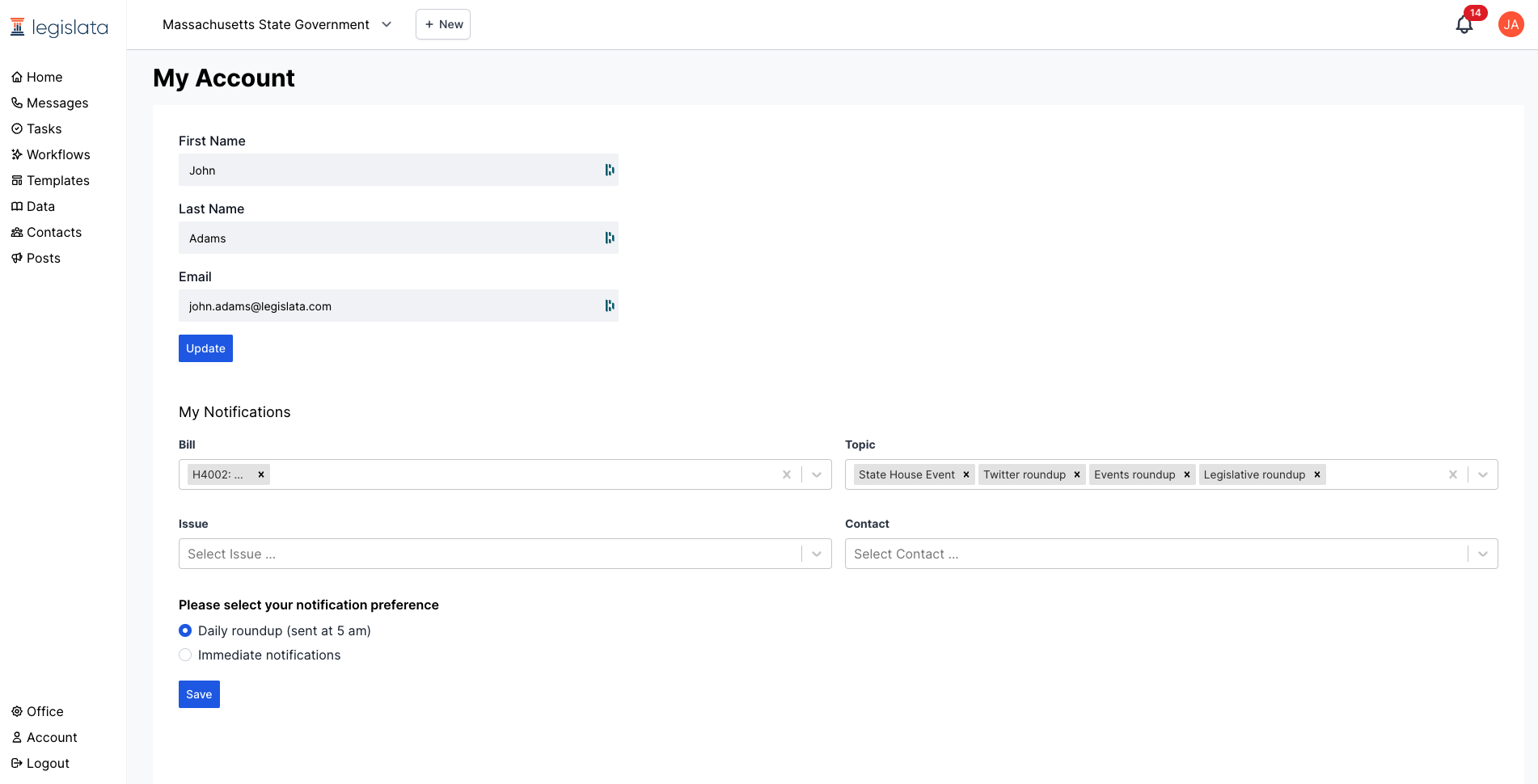Click the legislata logo
Image resolution: width=1538 pixels, height=784 pixels.
tap(59, 27)
